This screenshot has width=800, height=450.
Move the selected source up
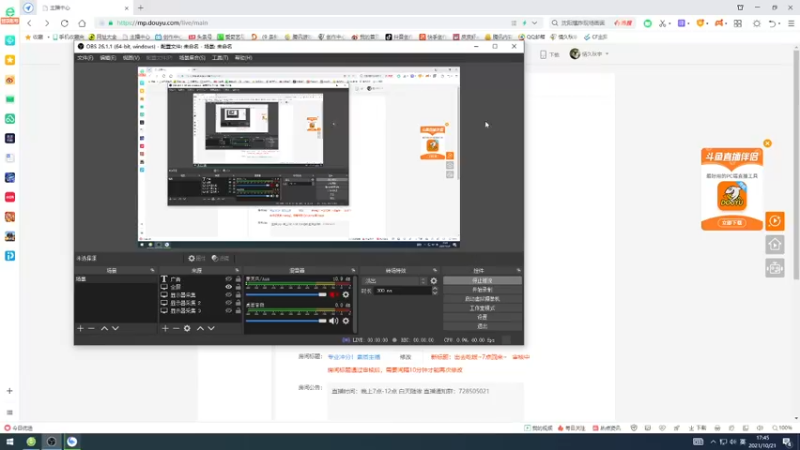tap(200, 329)
